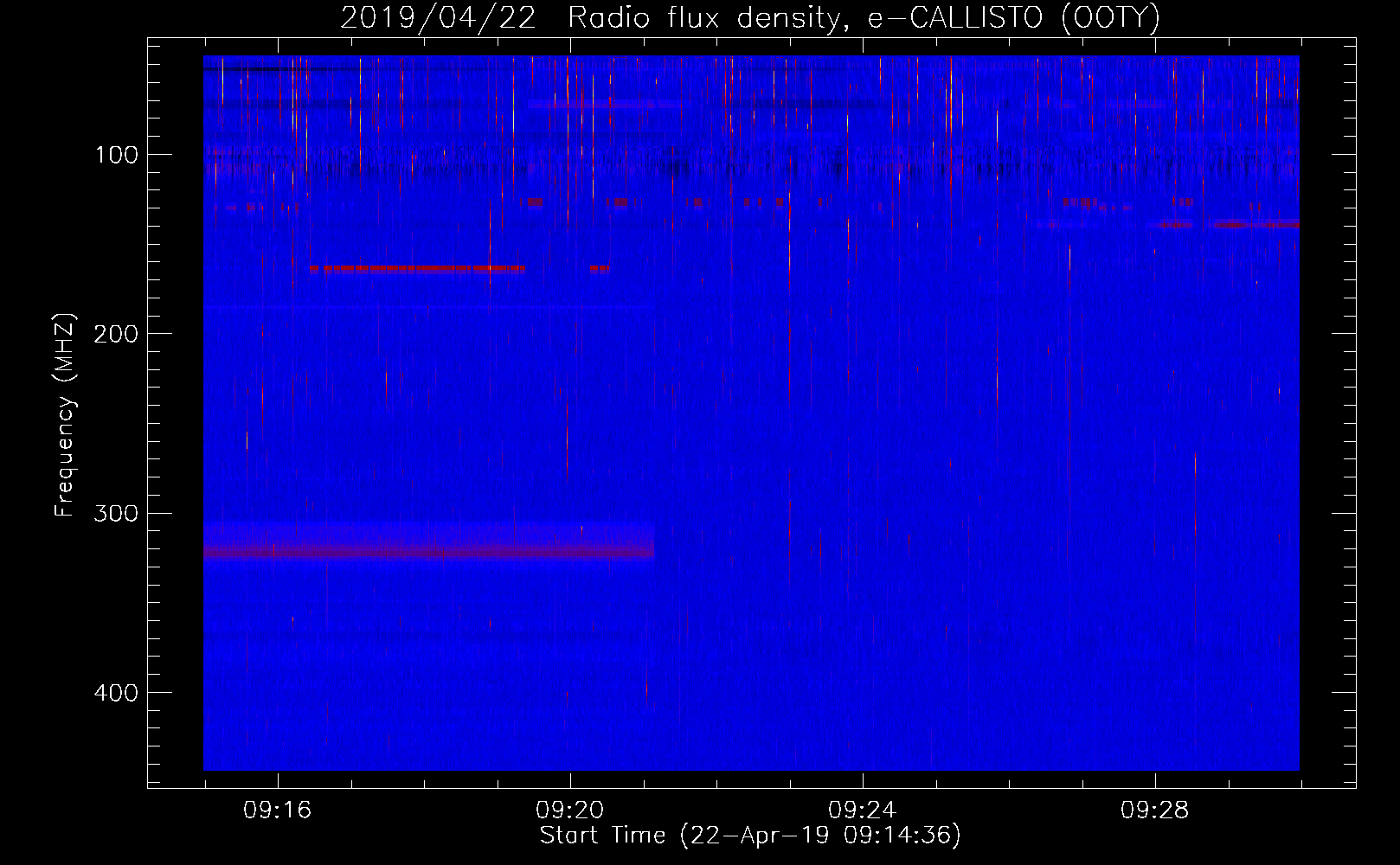Click the Start Time axis label
The image size is (1400, 865).
click(x=750, y=836)
